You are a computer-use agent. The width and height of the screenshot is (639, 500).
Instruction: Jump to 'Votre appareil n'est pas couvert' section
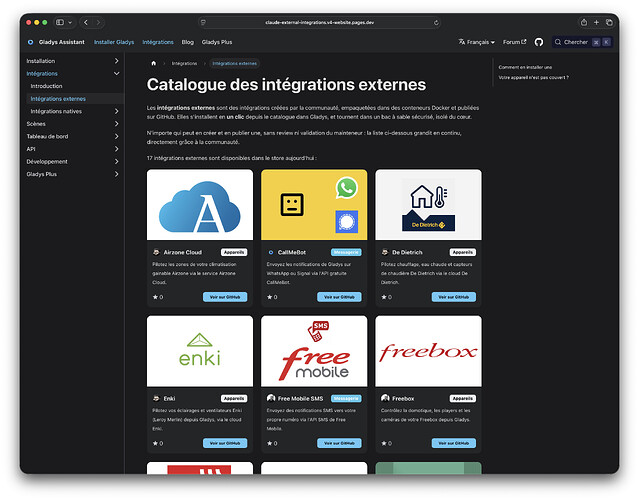coord(533,77)
